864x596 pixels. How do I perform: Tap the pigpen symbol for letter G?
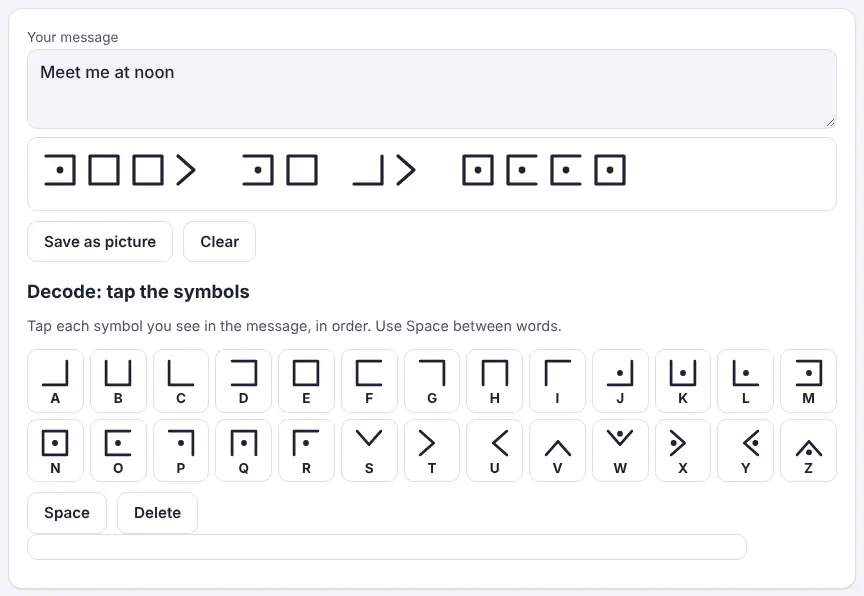click(432, 381)
